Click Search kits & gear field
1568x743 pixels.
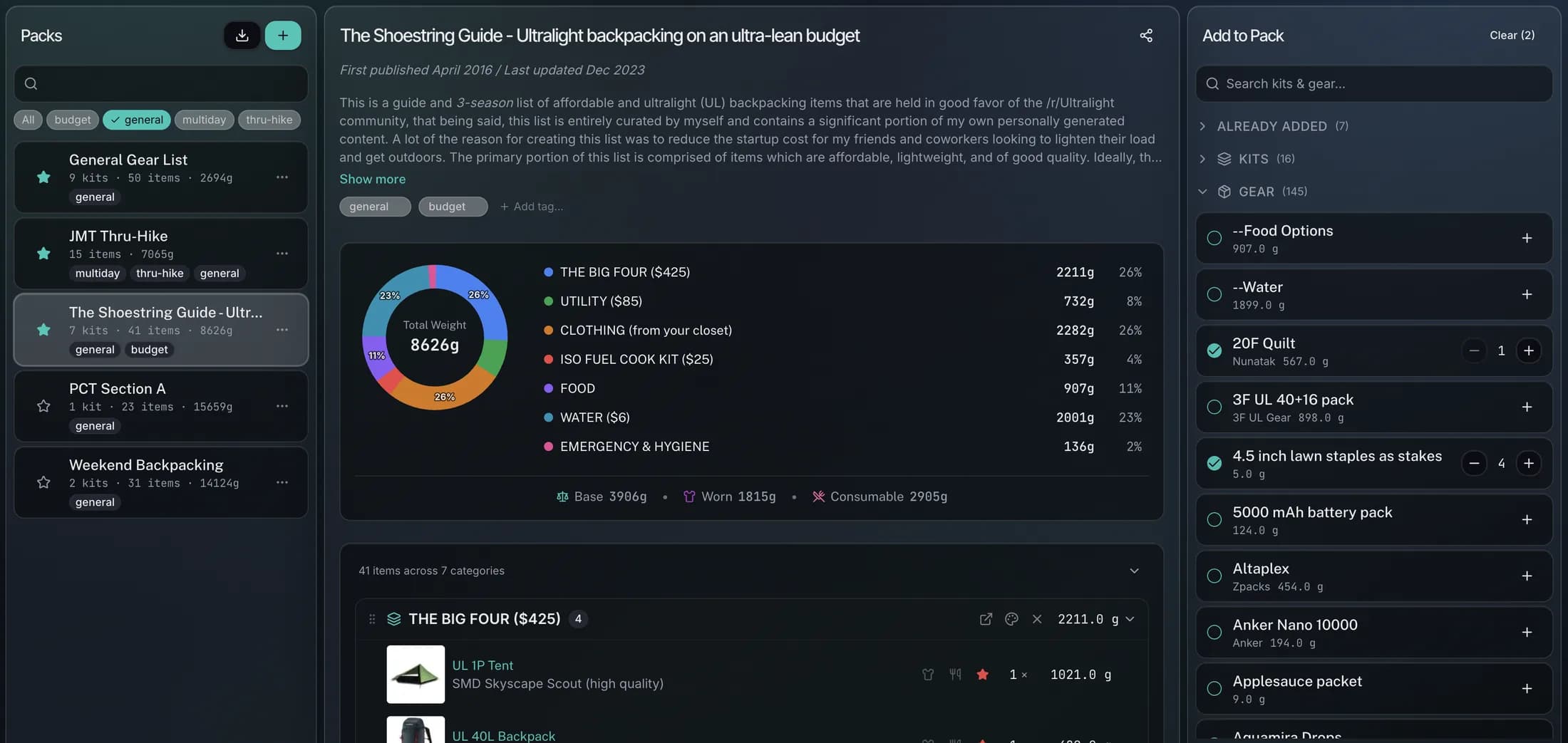tap(1373, 83)
